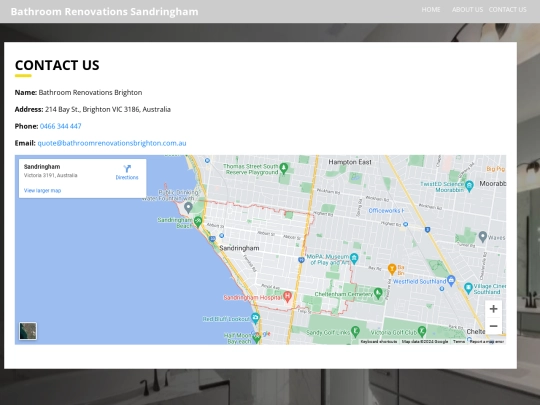The width and height of the screenshot is (540, 405).
Task: Open the HOME navigation link
Action: pos(431,10)
